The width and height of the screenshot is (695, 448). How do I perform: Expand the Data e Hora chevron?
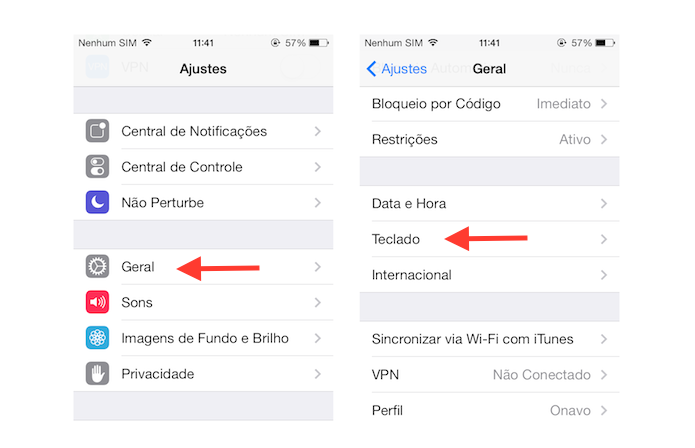604,203
